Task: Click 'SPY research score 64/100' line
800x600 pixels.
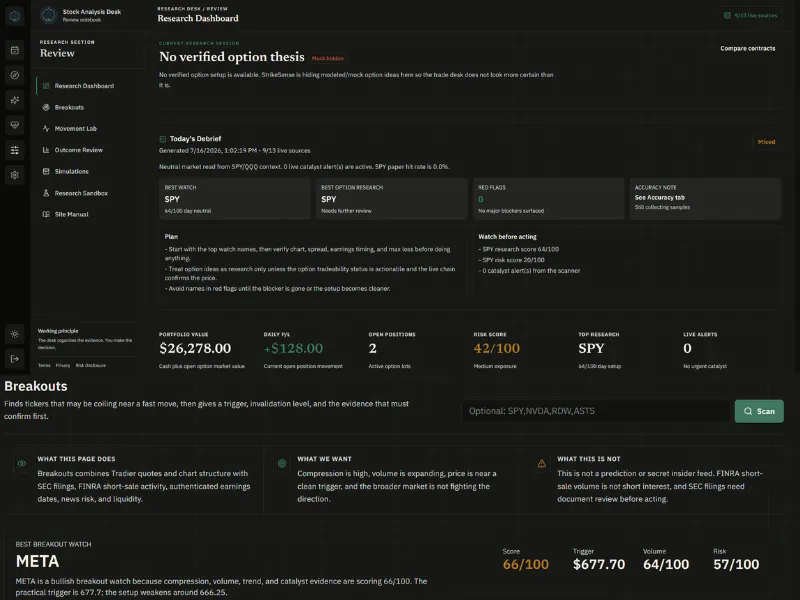Action: pos(518,249)
